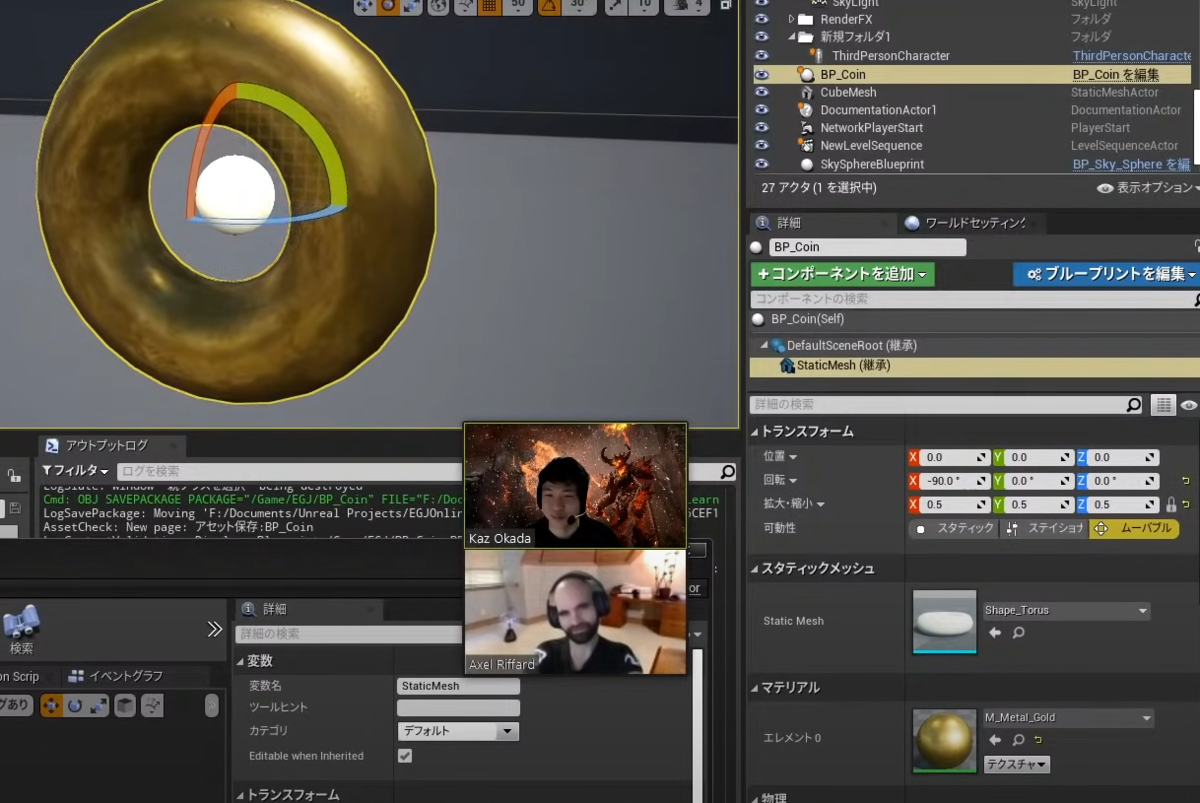Open the M_Metal_Gold material dropdown

point(1068,718)
